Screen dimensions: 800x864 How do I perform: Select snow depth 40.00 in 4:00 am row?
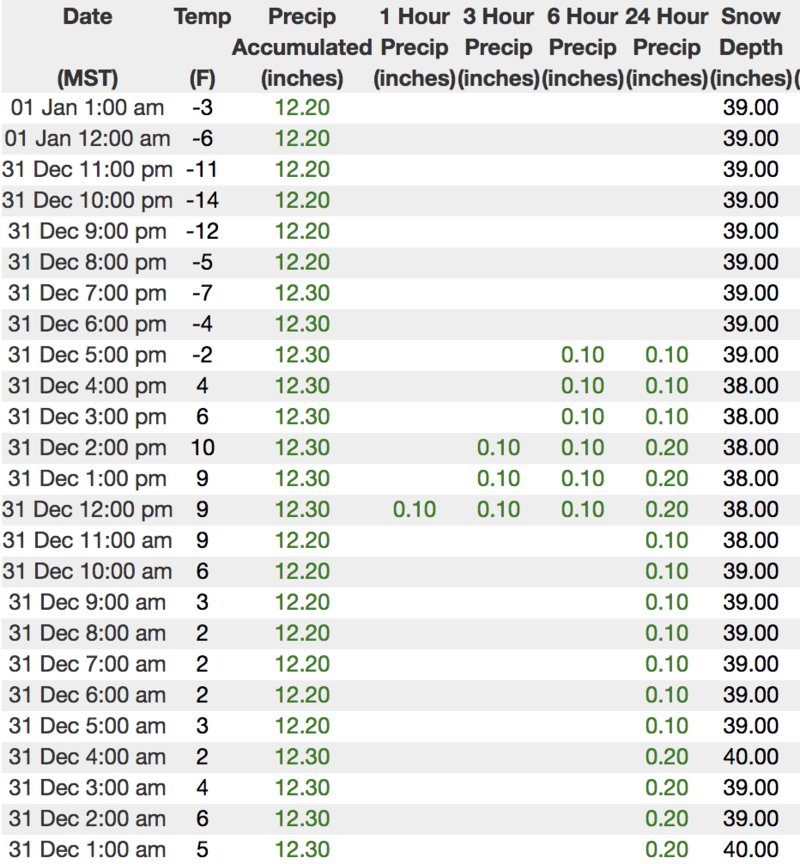[x=750, y=757]
